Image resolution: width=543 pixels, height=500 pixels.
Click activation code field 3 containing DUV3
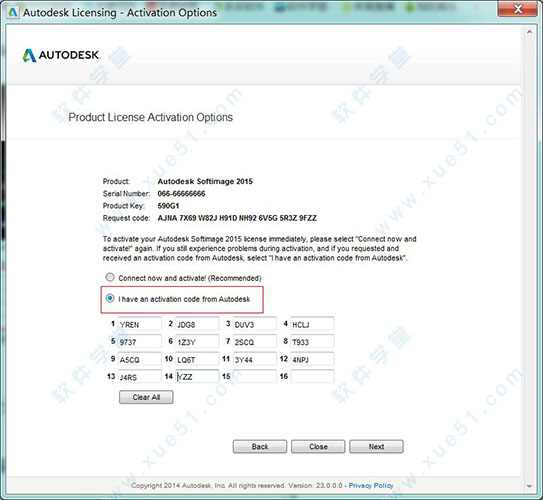255,323
